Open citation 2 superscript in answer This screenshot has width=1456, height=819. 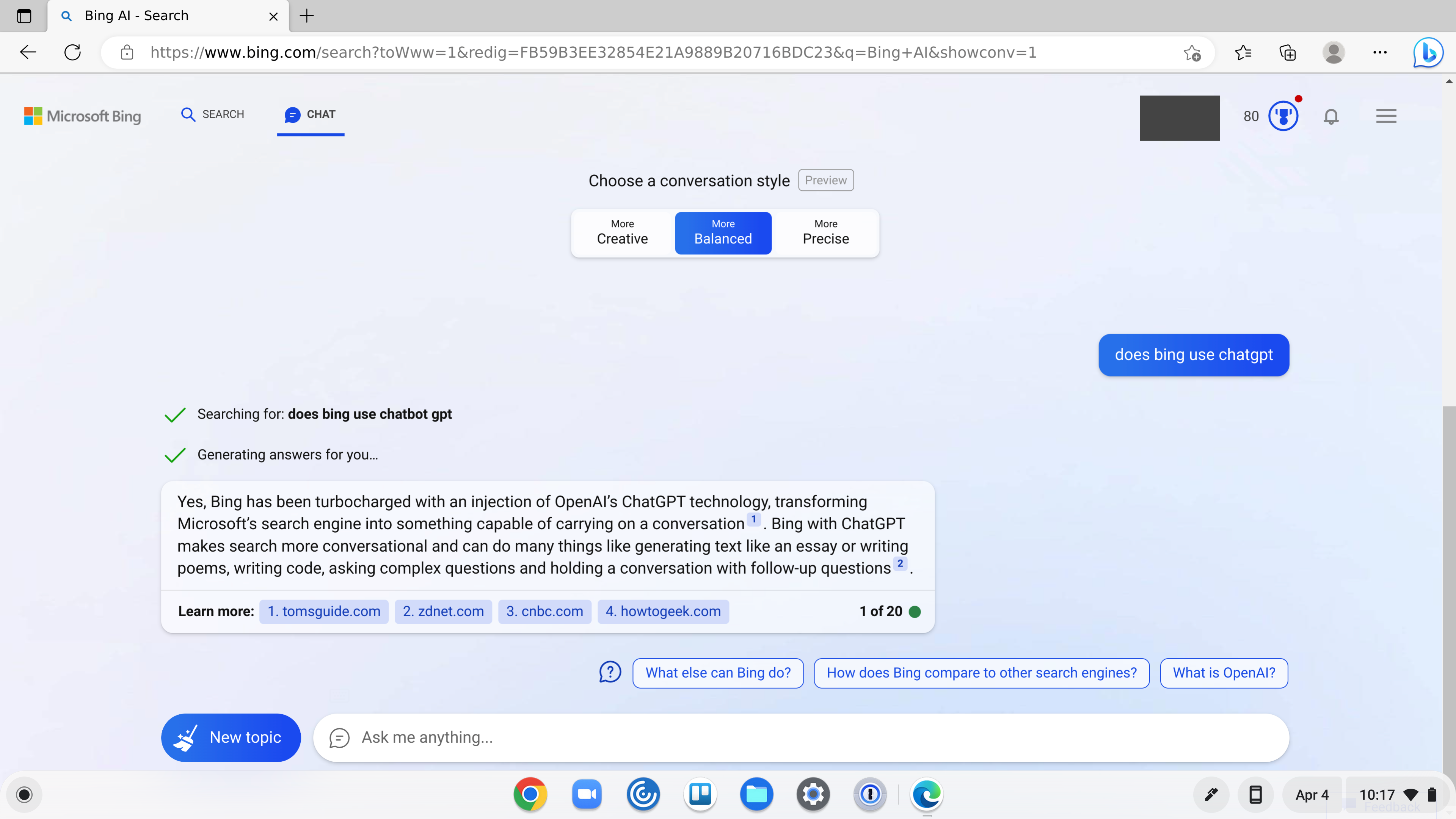pos(900,563)
